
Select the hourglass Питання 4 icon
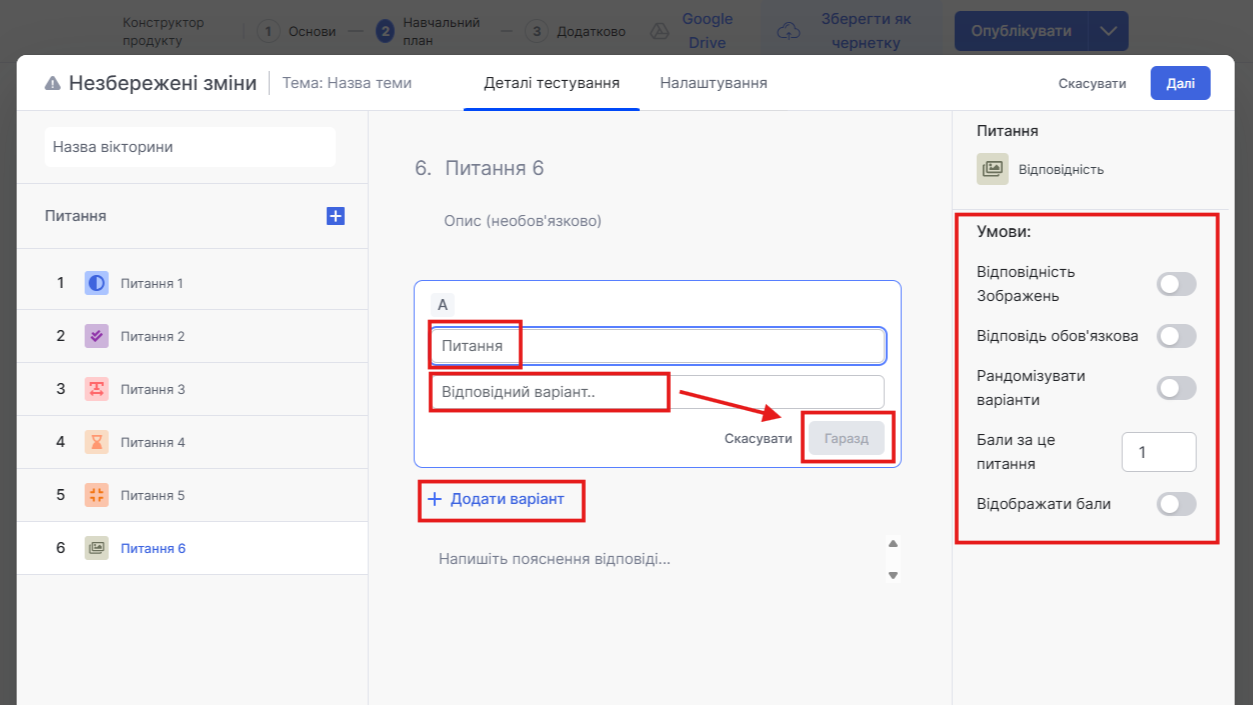96,442
